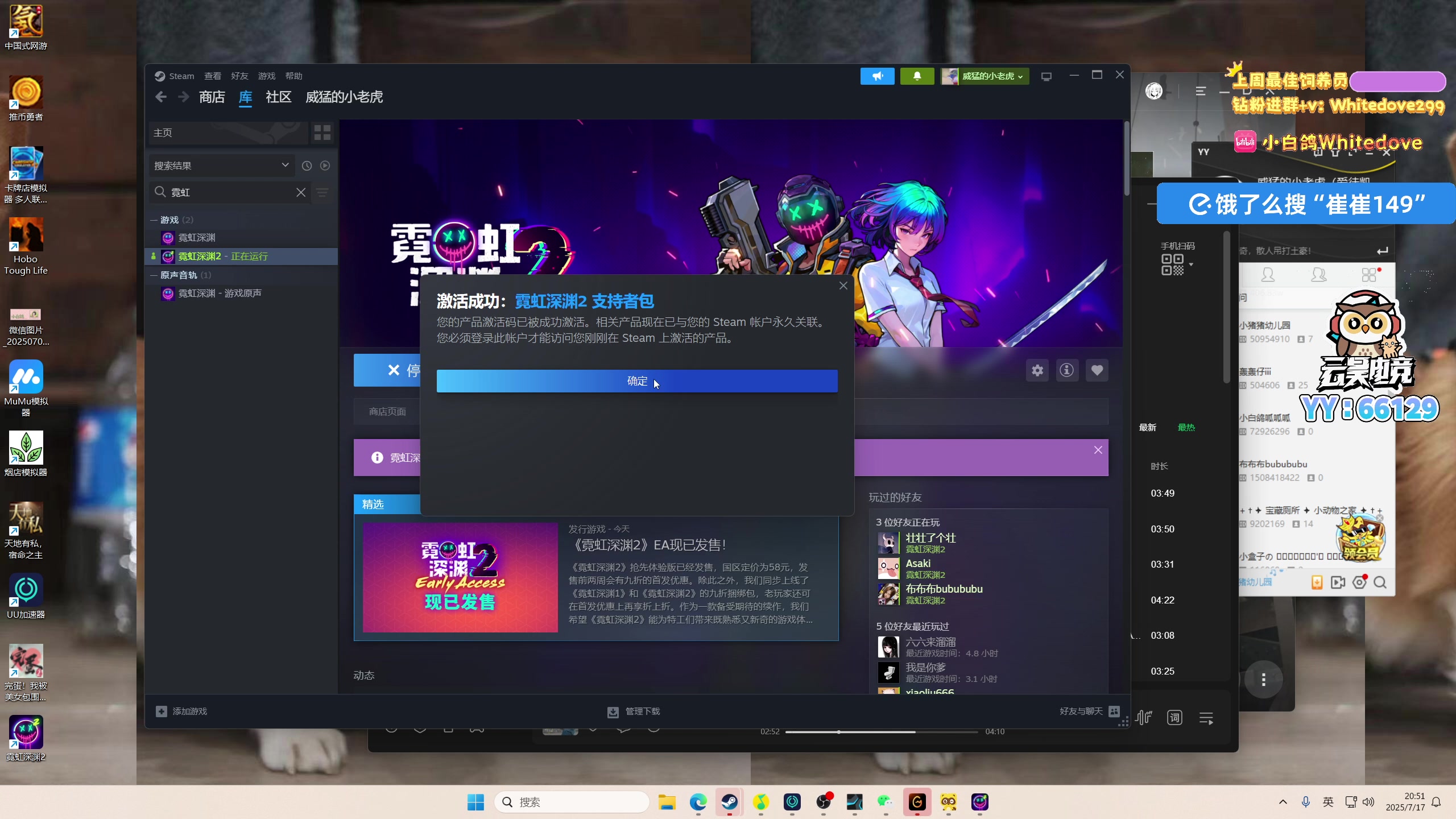Open 管理下载 downloads manager
Viewport: 1456px width, 819px height.
click(x=634, y=712)
